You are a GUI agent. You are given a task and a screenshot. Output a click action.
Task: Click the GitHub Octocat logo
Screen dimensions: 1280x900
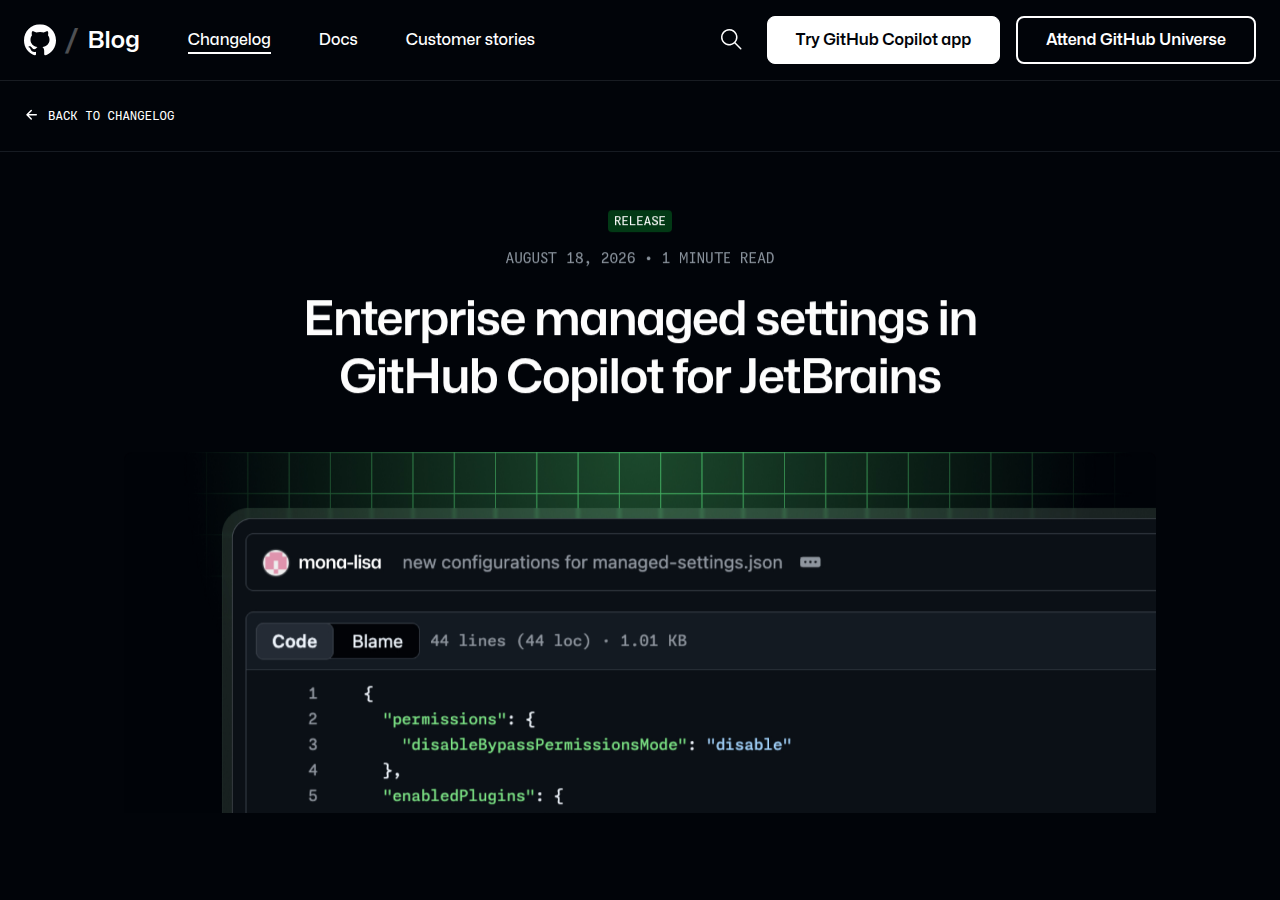[x=40, y=40]
